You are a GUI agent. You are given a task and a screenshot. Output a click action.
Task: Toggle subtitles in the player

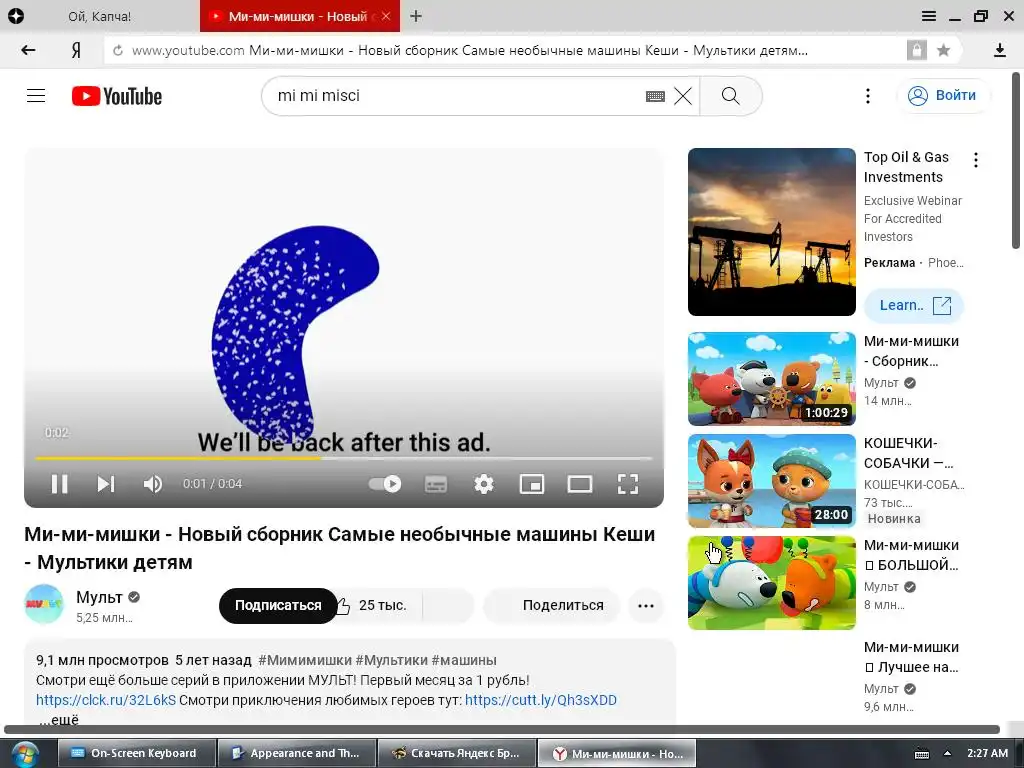436,484
